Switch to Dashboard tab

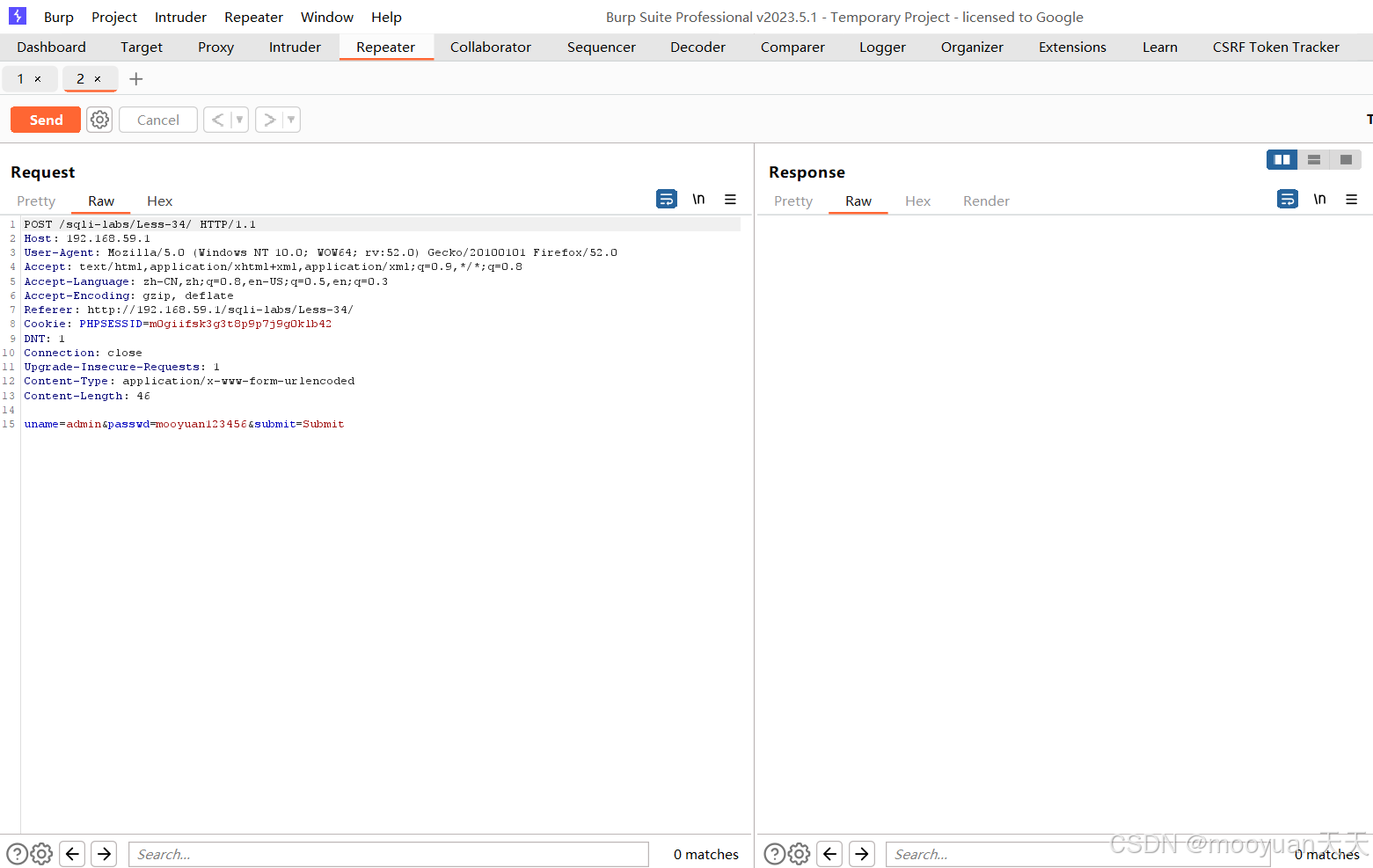pyautogui.click(x=51, y=47)
